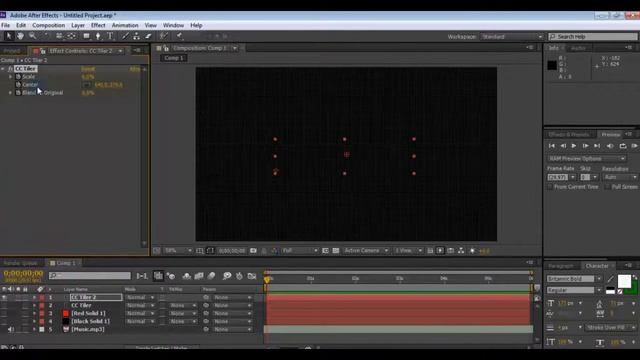
Task: Click the center point crosshair picker icon
Action: click(87, 85)
